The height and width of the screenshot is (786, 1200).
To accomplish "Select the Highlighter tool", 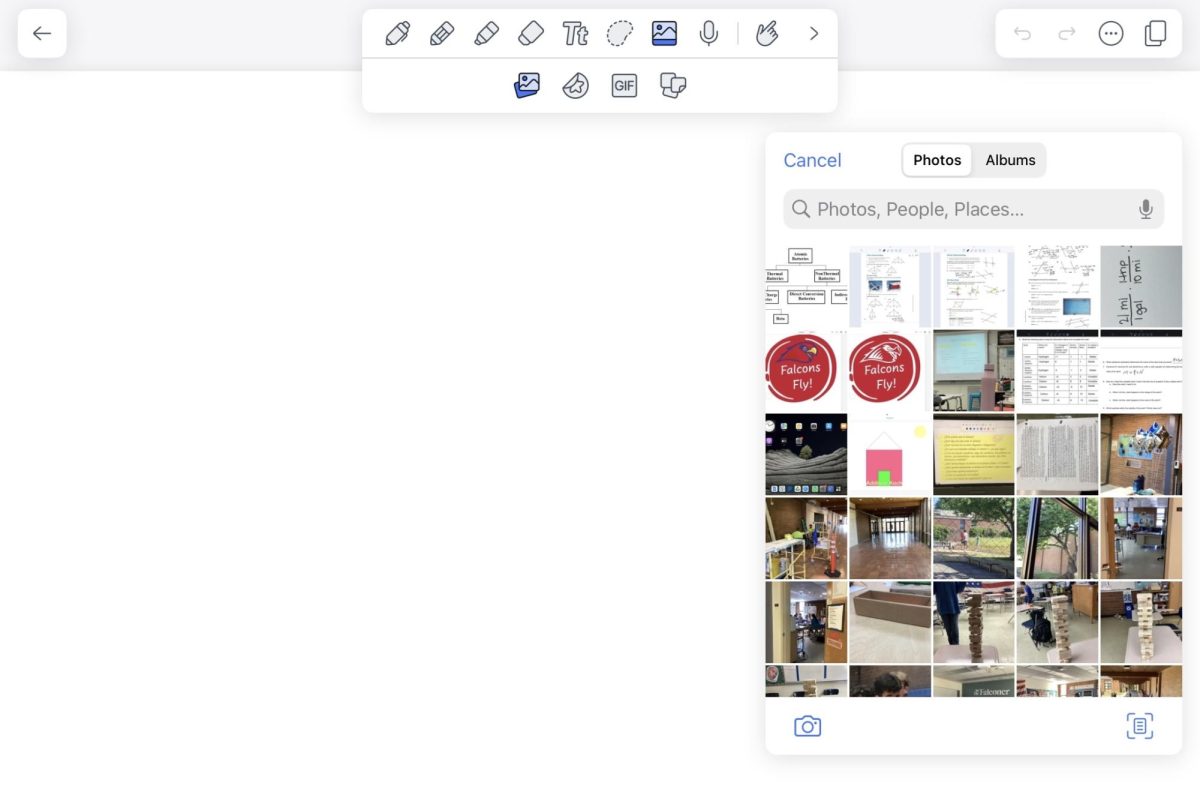I will [486, 34].
